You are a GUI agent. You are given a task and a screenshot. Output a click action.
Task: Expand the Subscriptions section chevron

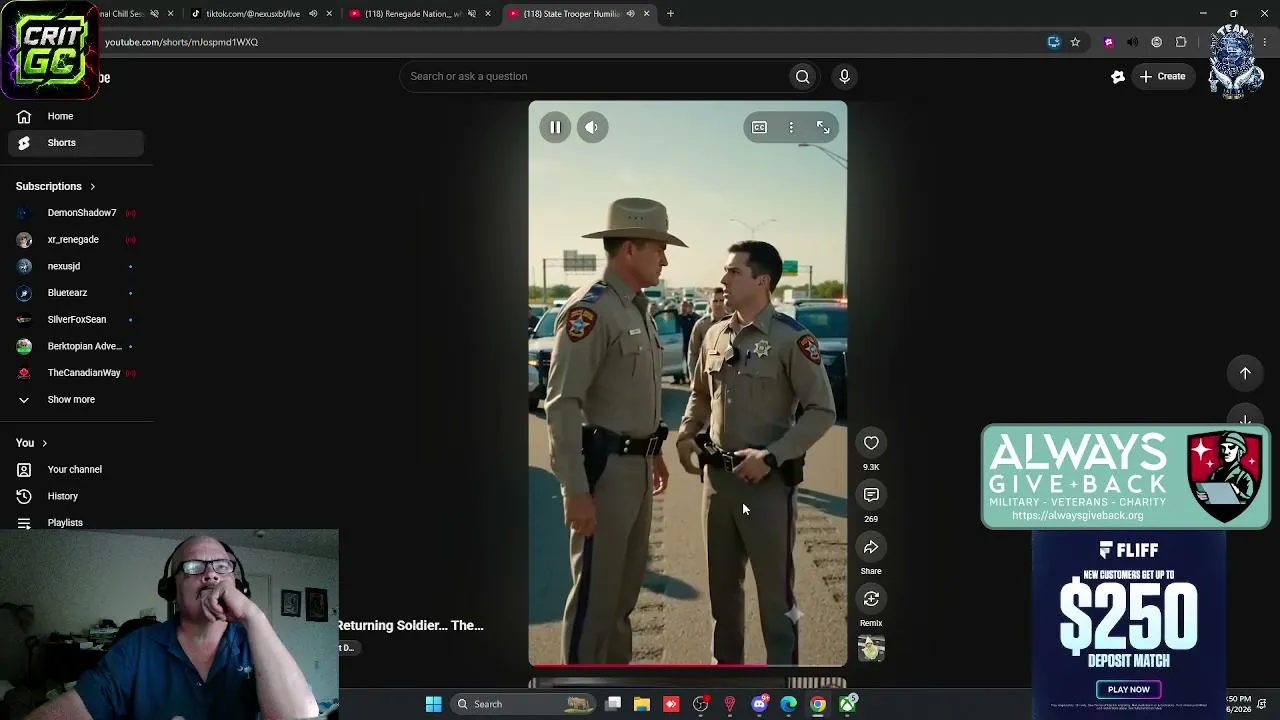coord(92,187)
